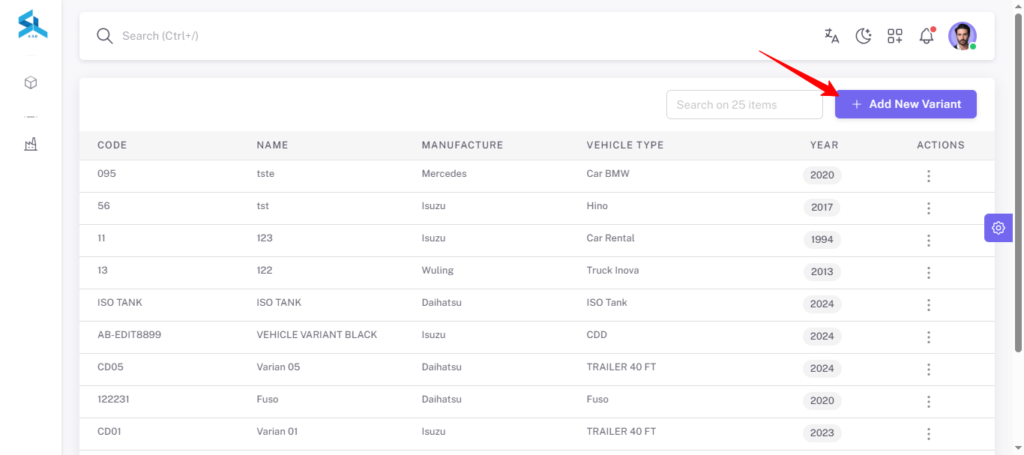Screen dimensions: 1024x455
Task: Sort by the MANUFACTURE column header
Action: point(462,145)
